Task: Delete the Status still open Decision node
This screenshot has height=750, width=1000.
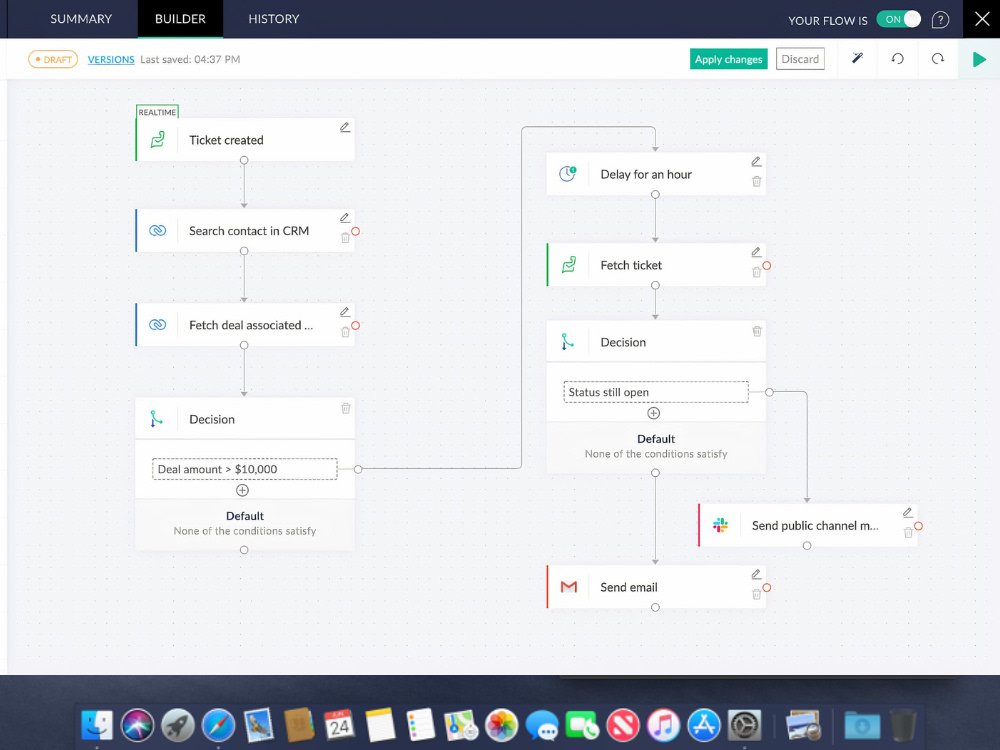Action: [x=757, y=331]
